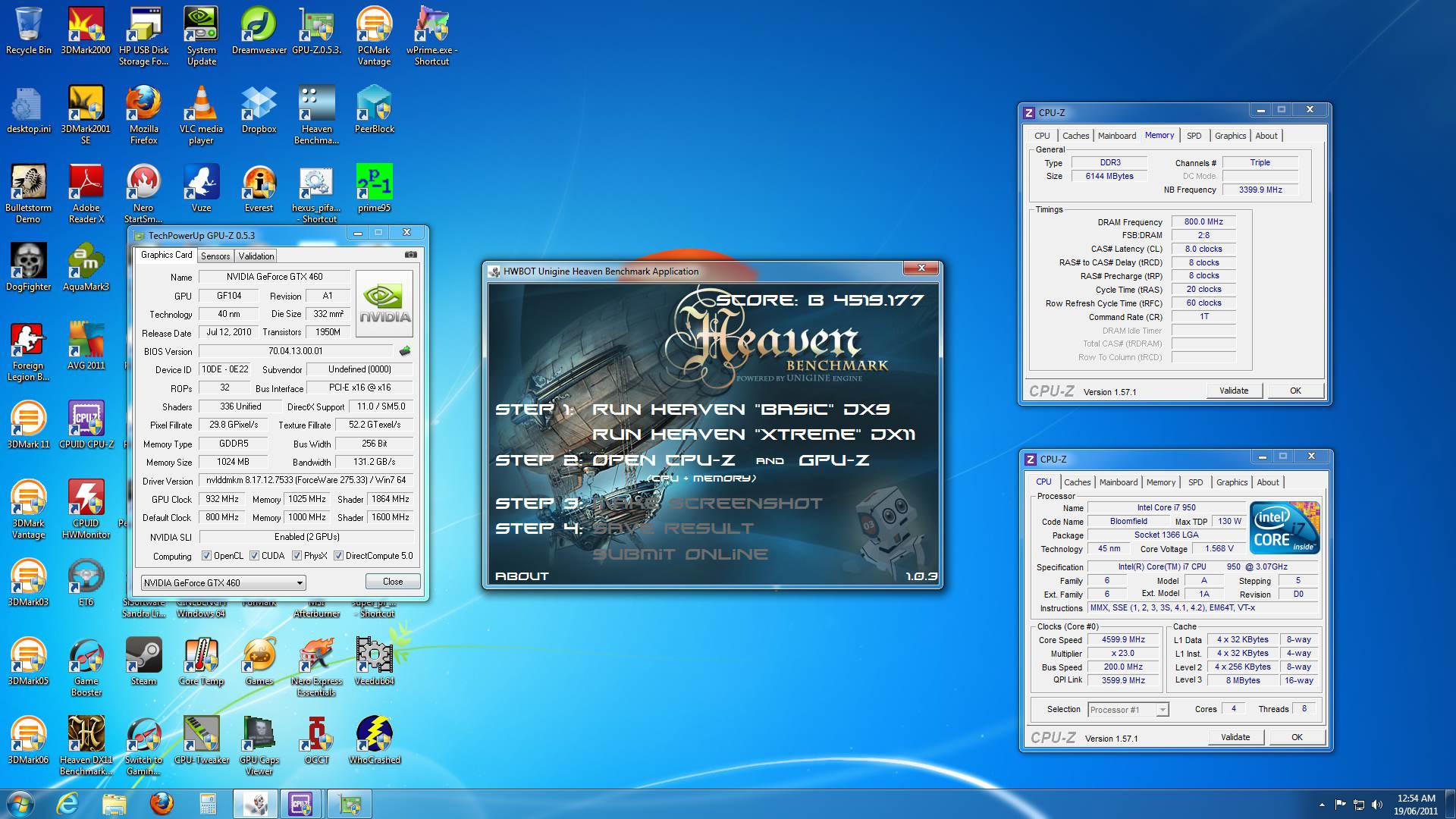This screenshot has width=1456, height=819.
Task: Click the BIOS Version field in GPU-Z
Action: click(x=296, y=351)
